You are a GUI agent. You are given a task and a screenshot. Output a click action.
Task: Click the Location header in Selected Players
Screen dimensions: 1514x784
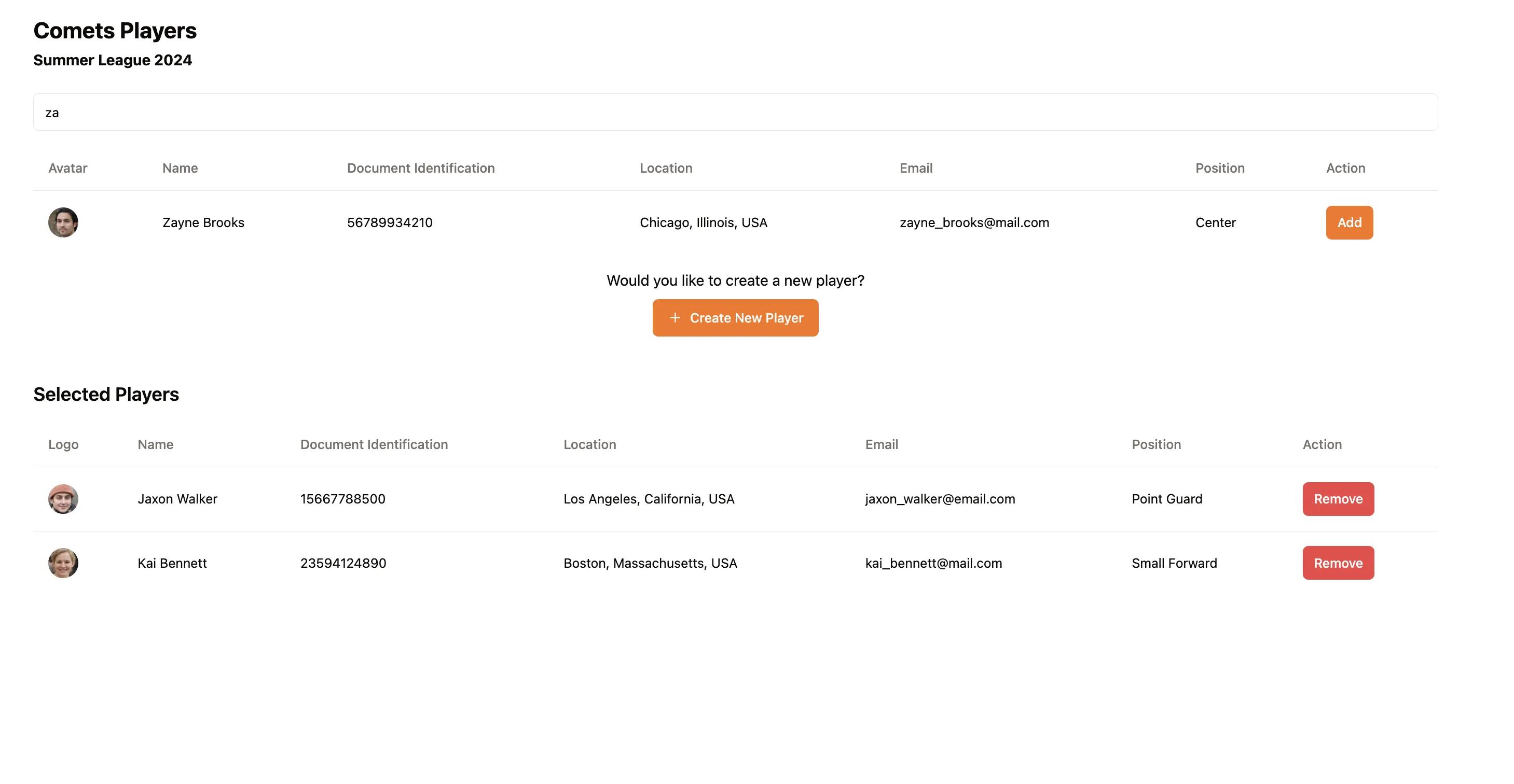point(589,444)
